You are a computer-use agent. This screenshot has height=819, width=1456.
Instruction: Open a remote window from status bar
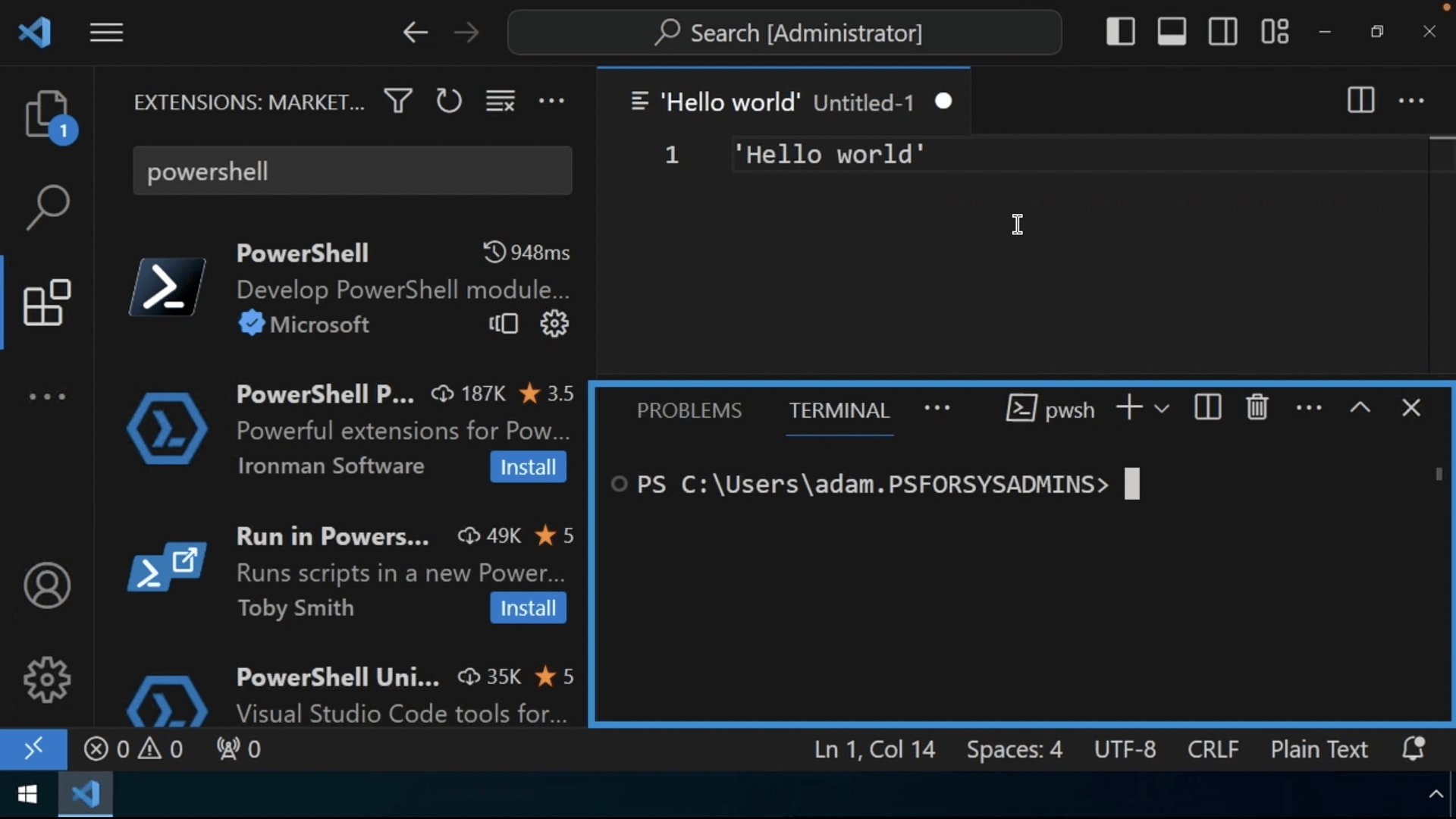(33, 750)
